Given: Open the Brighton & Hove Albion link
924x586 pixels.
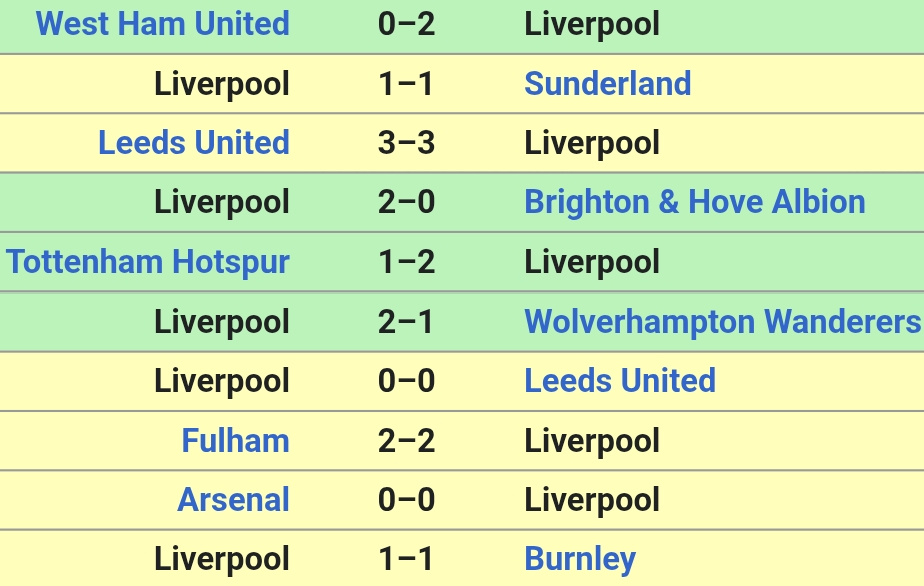Looking at the screenshot, I should pos(695,202).
